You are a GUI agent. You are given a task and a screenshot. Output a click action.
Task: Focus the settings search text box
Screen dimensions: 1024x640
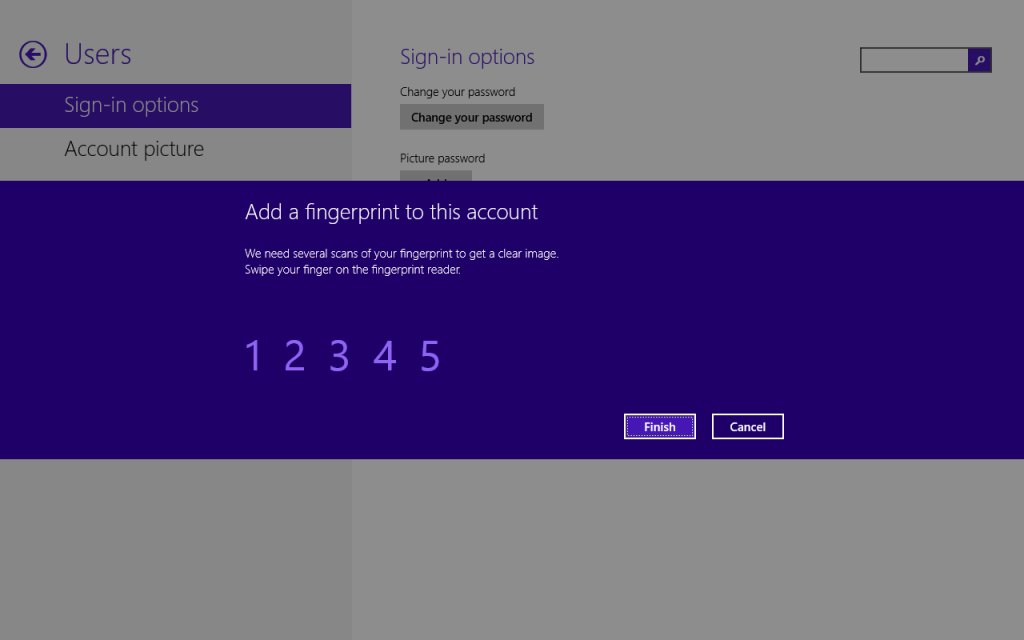[914, 61]
